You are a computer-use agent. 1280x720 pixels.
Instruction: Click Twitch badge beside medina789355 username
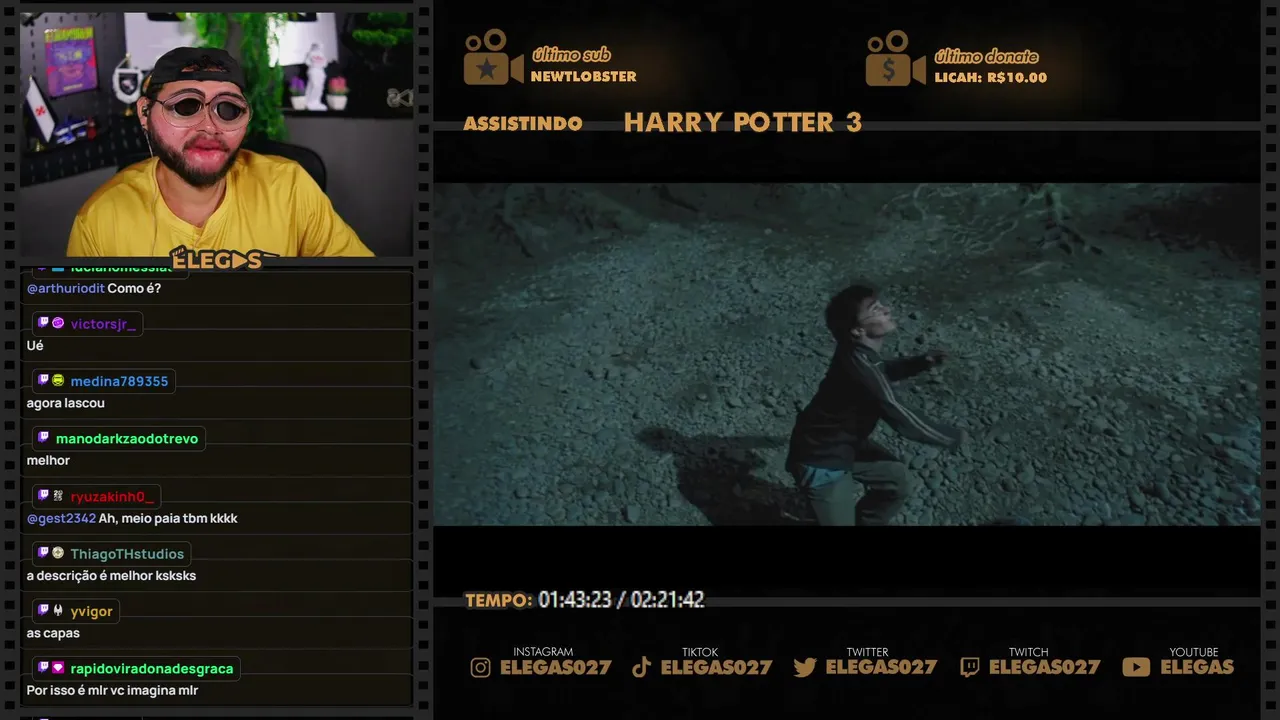pos(43,380)
